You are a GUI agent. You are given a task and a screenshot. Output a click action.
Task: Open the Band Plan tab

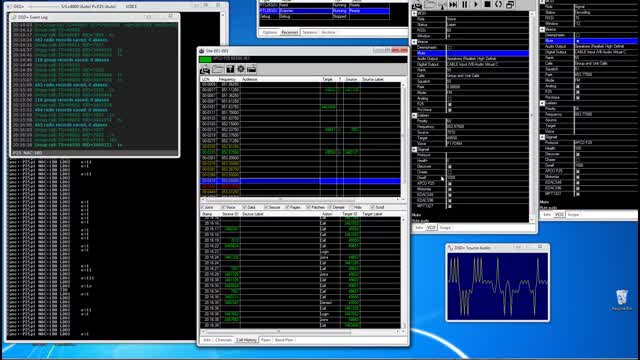click(x=284, y=340)
